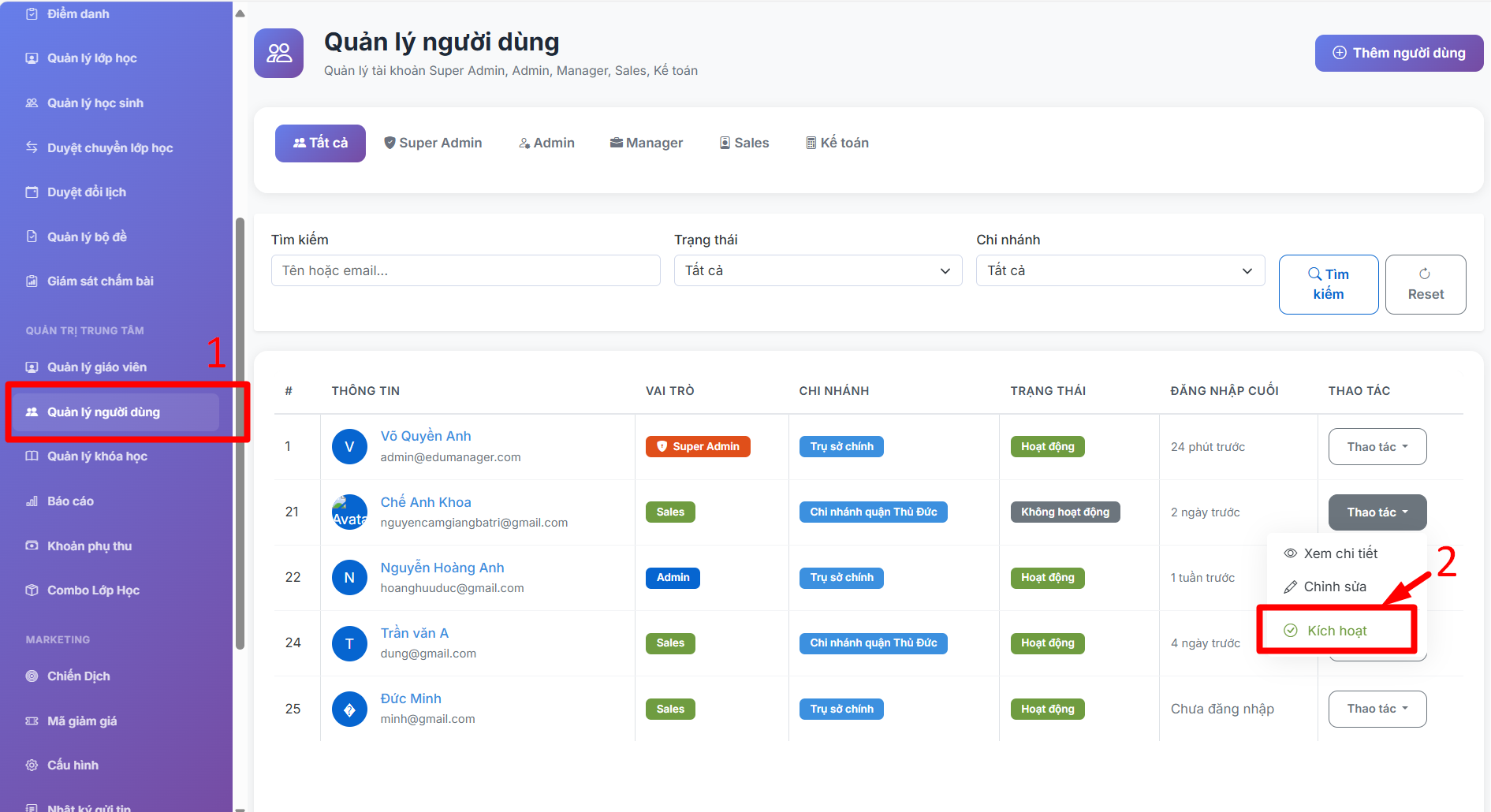Open Chiến Dịch marketing page

[x=78, y=676]
